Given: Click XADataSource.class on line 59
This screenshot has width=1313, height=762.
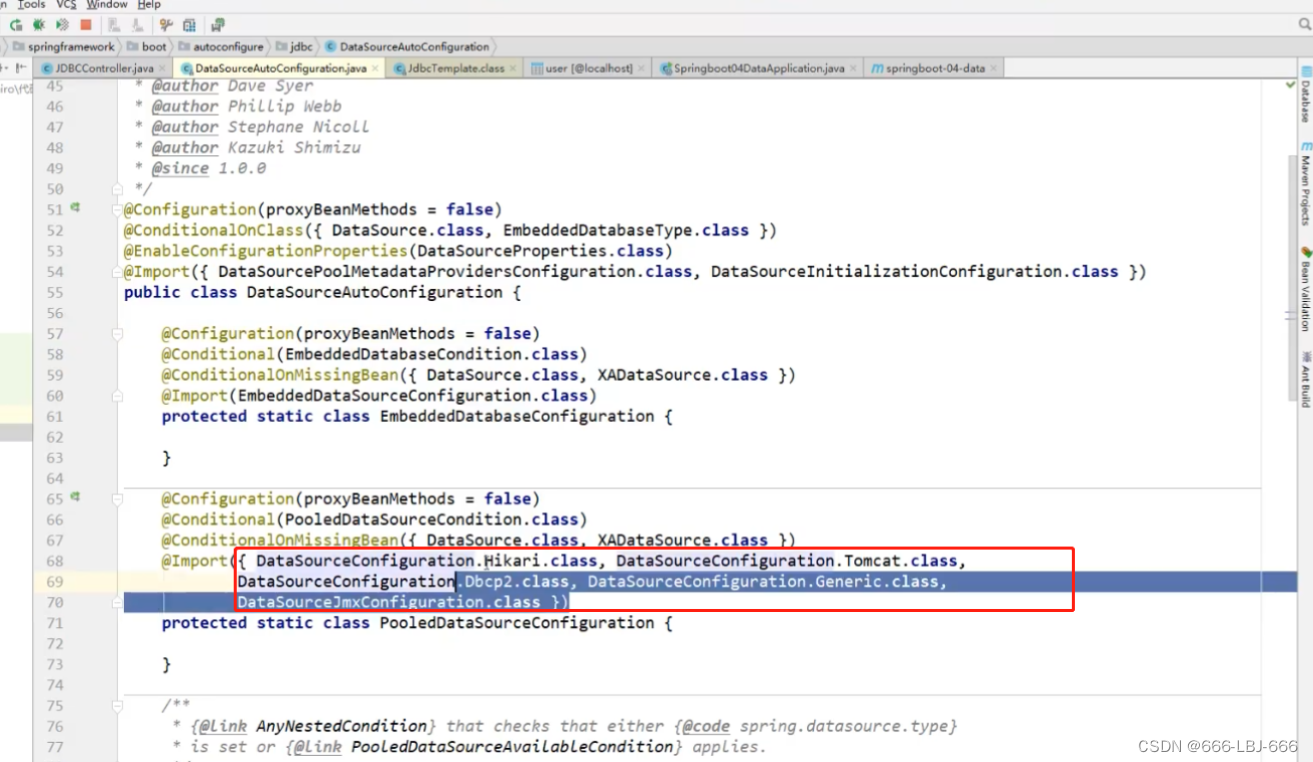Looking at the screenshot, I should pyautogui.click(x=683, y=374).
